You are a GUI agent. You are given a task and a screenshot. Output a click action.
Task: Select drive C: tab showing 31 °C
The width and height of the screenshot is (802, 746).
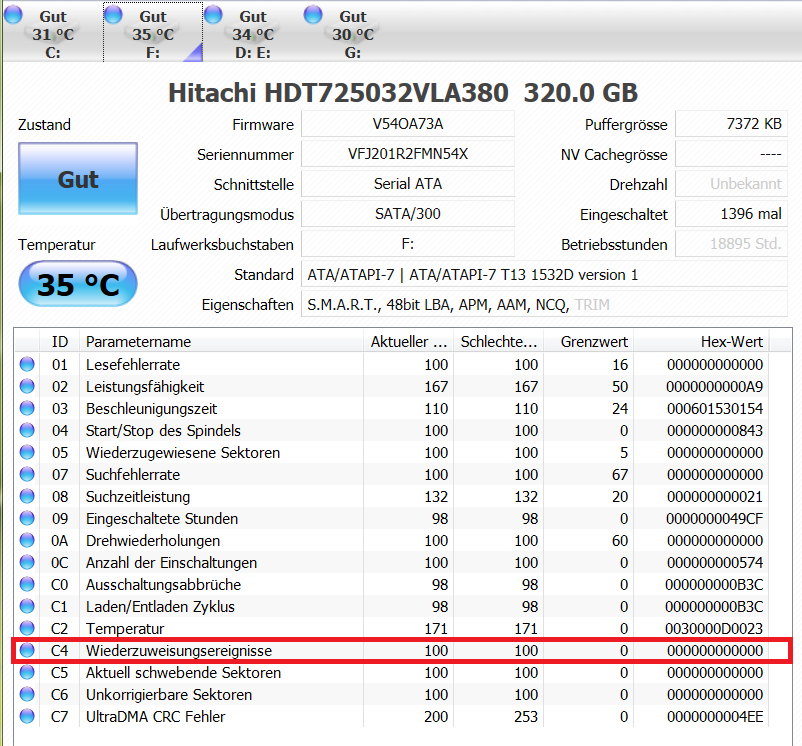pyautogui.click(x=53, y=32)
